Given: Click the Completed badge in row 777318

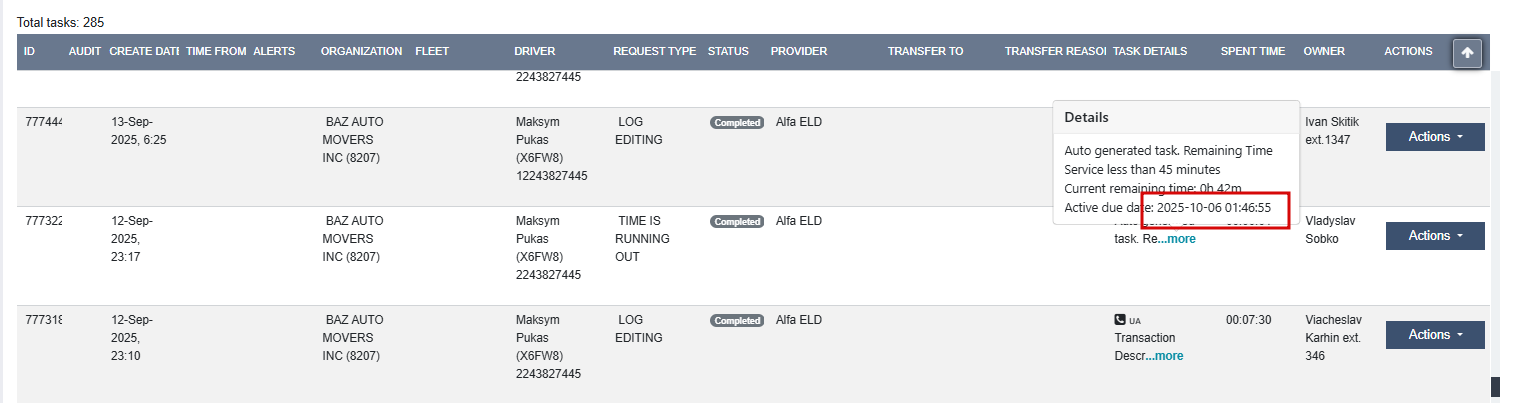Looking at the screenshot, I should [x=737, y=321].
